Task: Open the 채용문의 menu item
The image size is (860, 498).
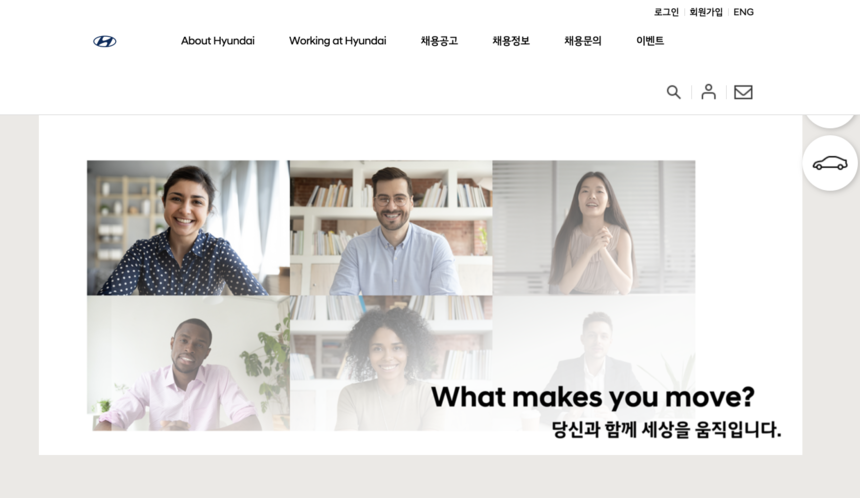Action: pyautogui.click(x=583, y=41)
